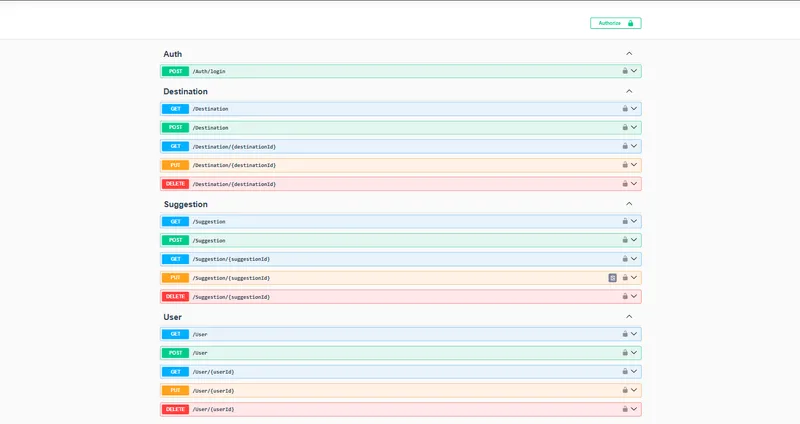
Task: Expand POST /Destination using its arrow
Action: tap(634, 128)
